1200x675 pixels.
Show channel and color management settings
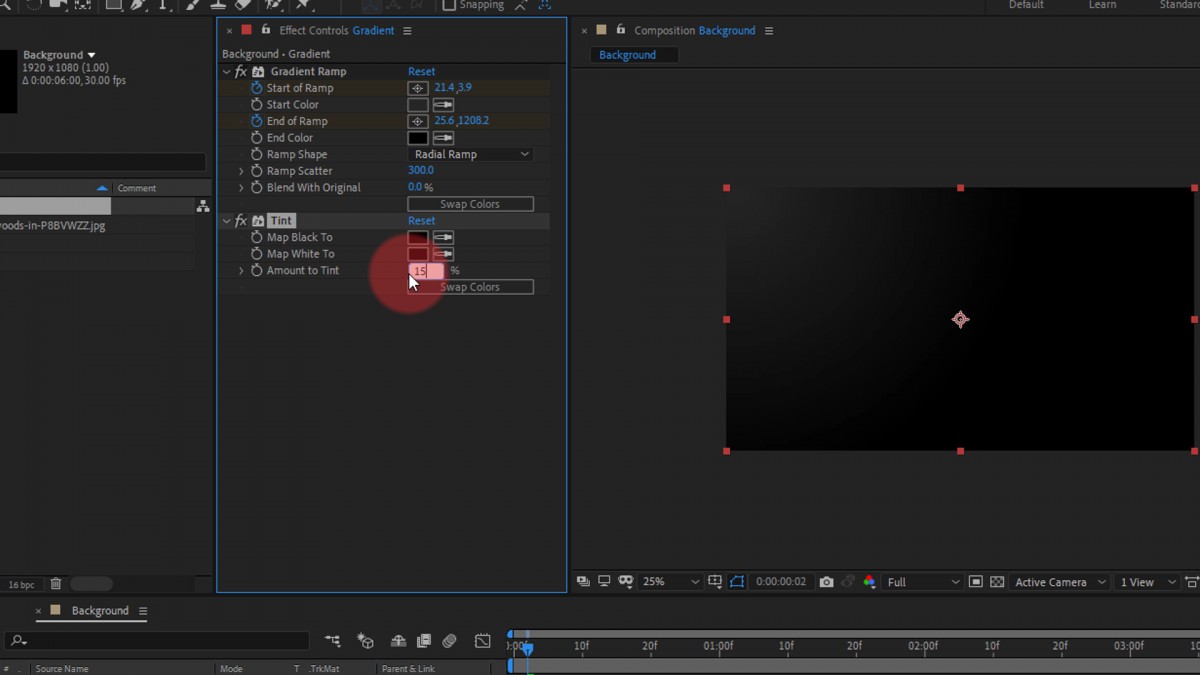(869, 582)
